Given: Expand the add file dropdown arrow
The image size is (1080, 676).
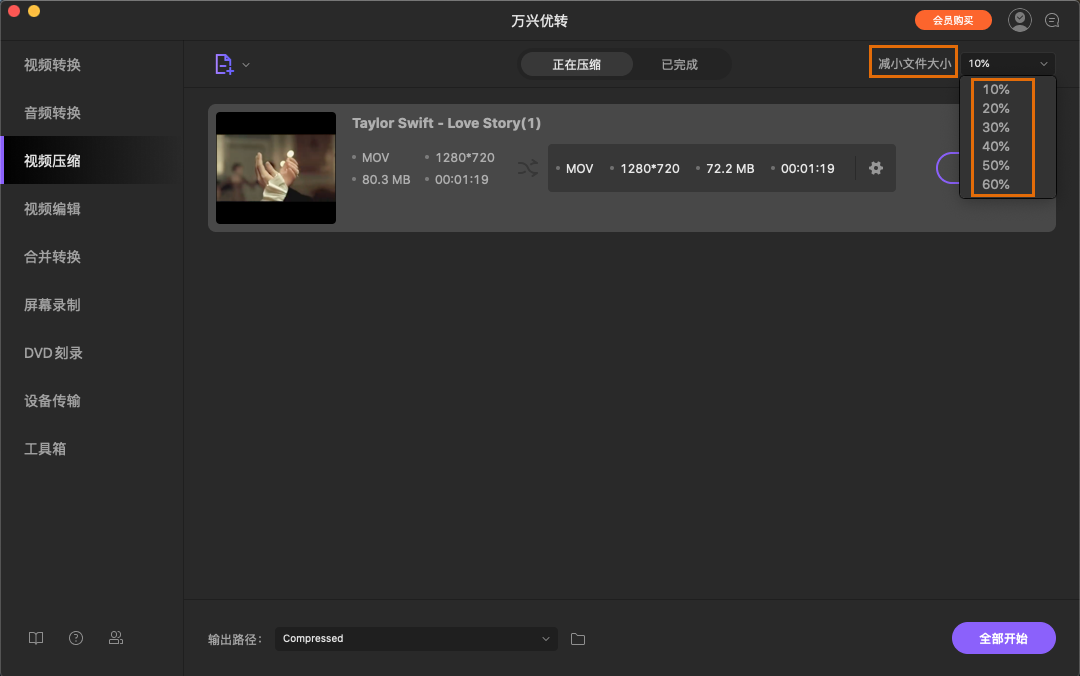Looking at the screenshot, I should (x=246, y=65).
